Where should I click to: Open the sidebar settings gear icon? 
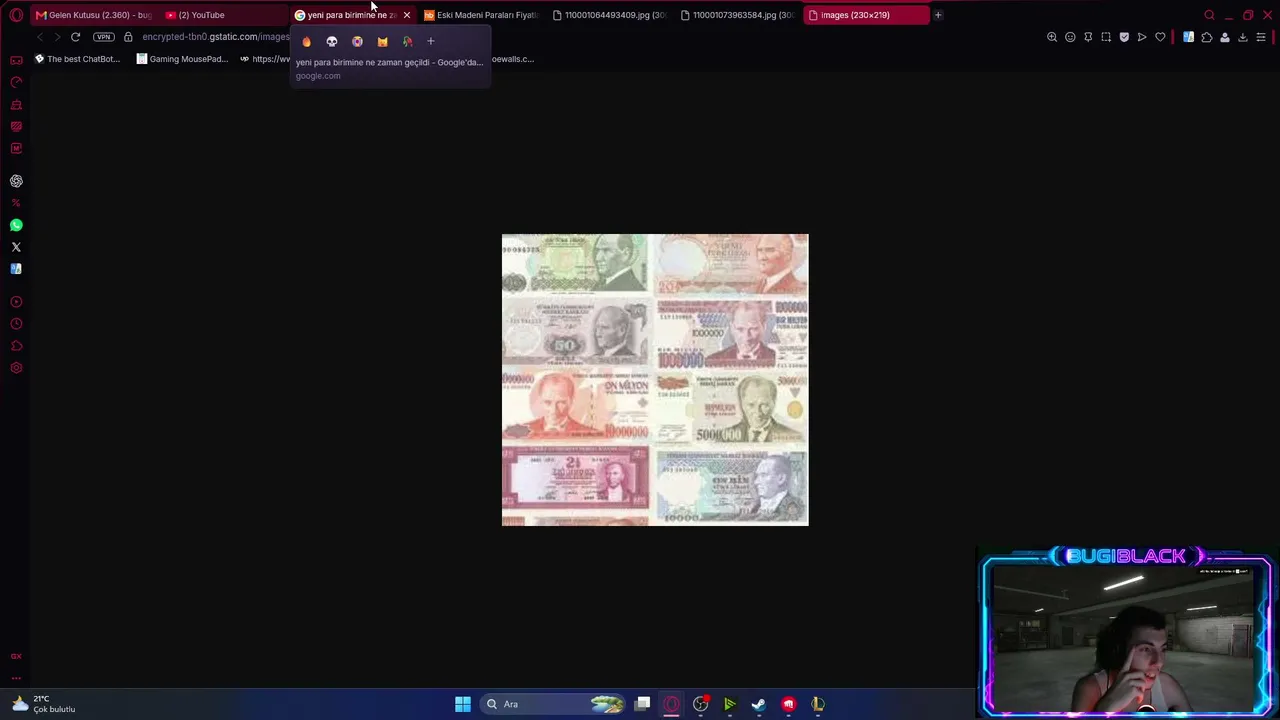(16, 368)
